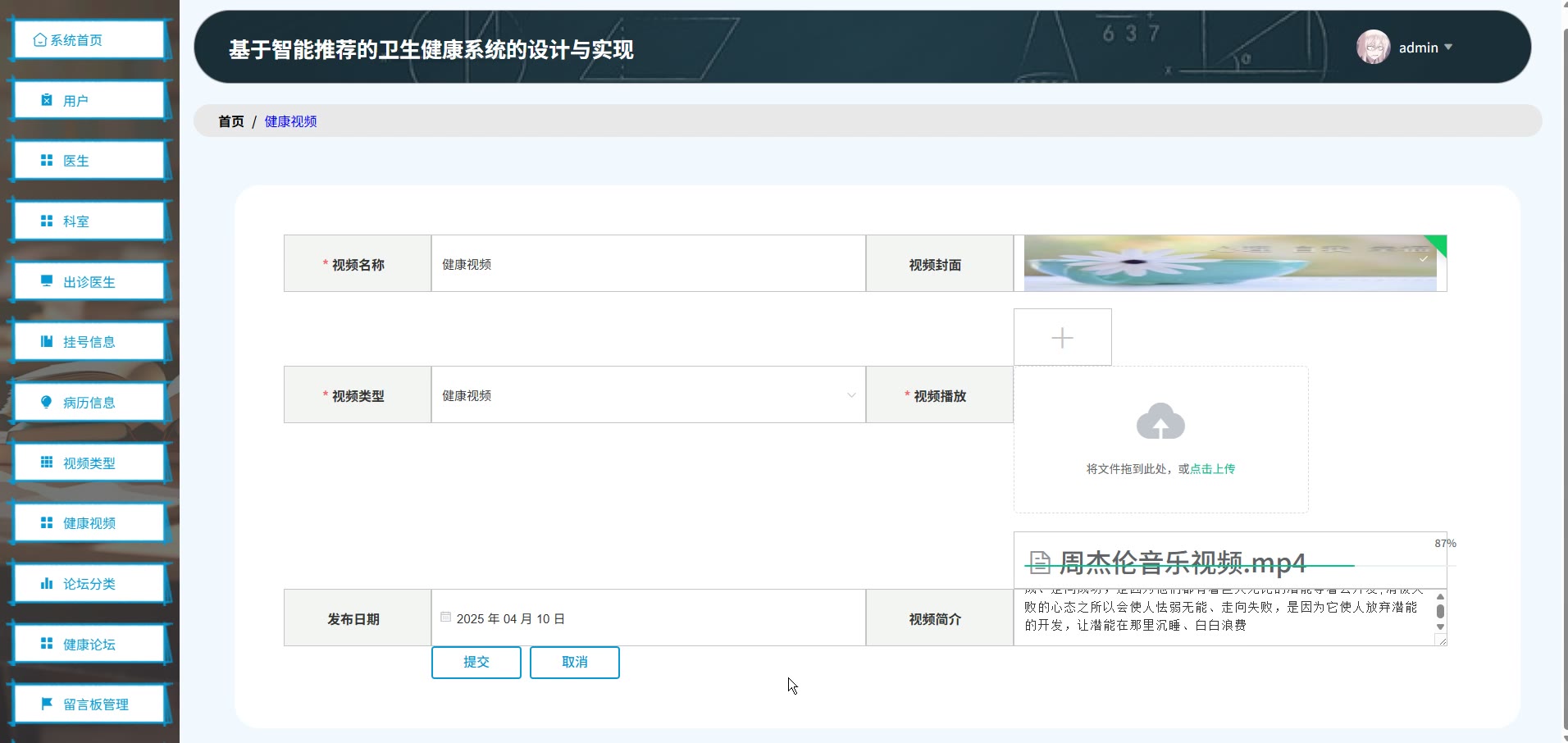
Task: Click the 挂号信息 book icon
Action: pyautogui.click(x=47, y=342)
